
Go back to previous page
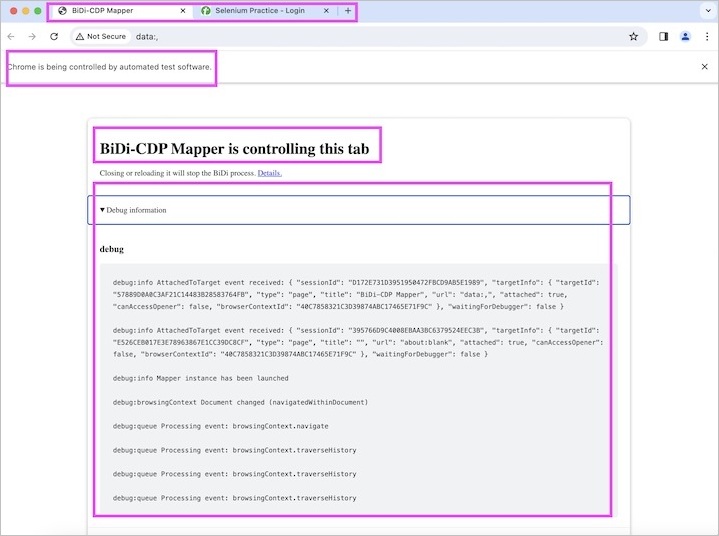coord(11,37)
